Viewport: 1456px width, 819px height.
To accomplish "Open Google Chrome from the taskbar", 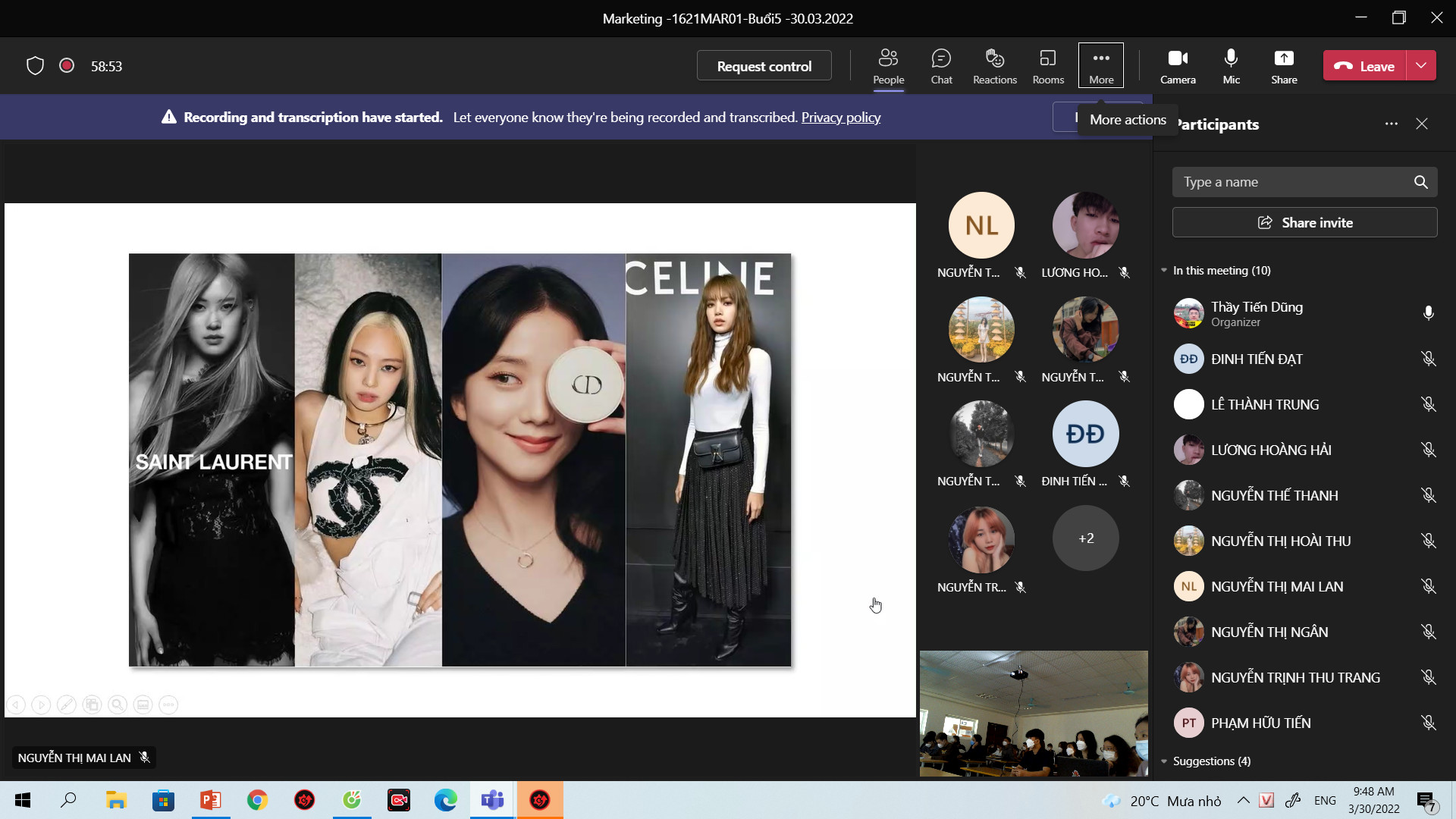I will (x=257, y=800).
